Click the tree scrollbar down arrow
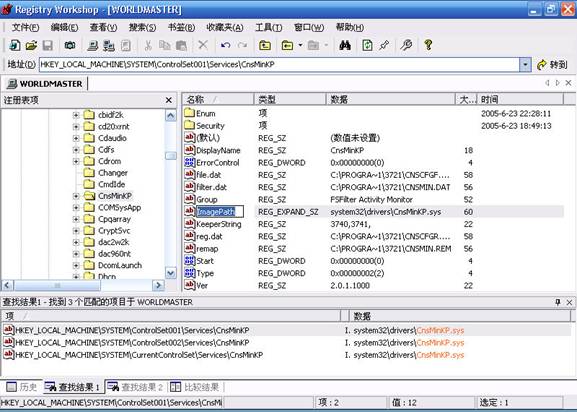The width and height of the screenshot is (577, 412). (170, 273)
